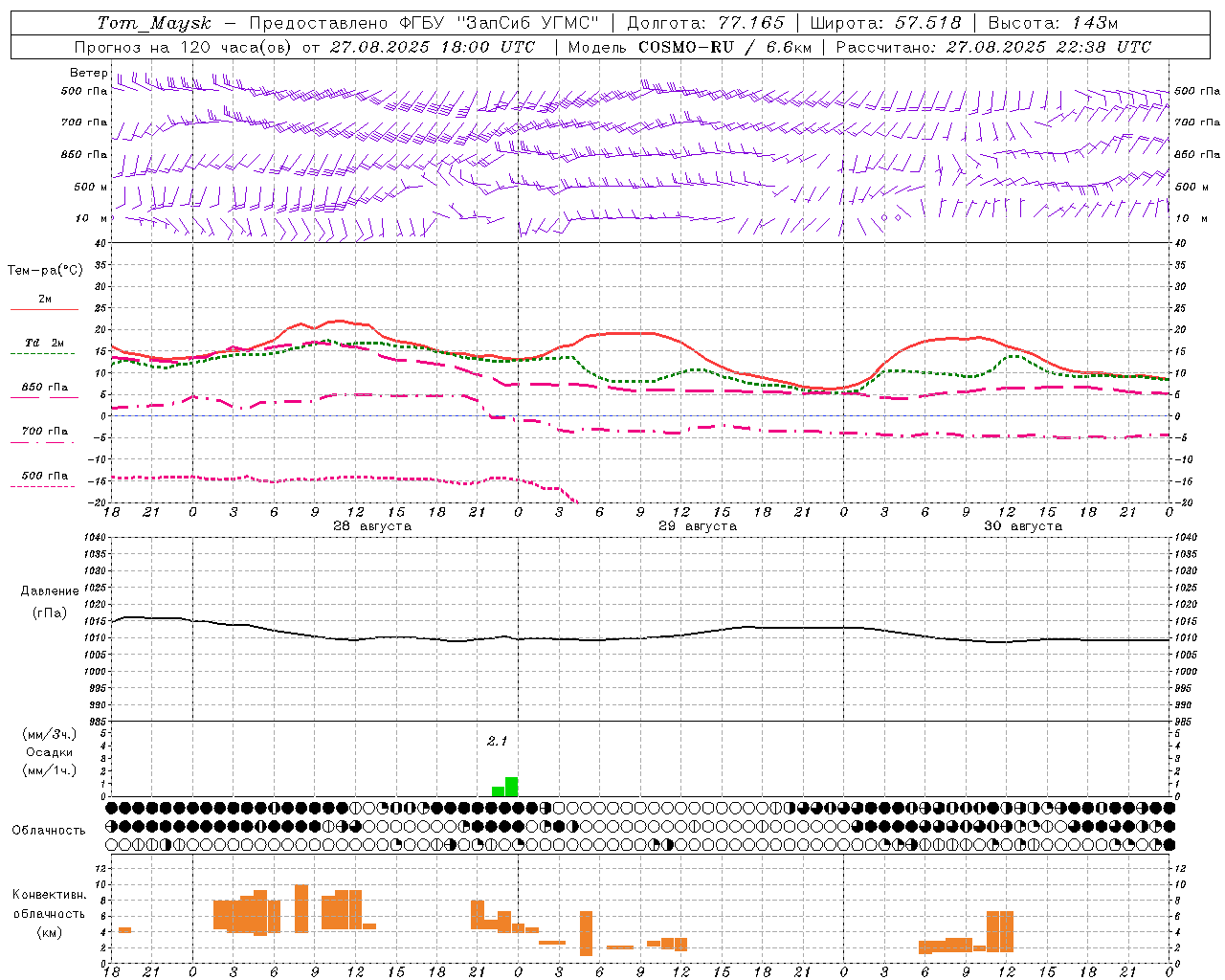Click the station name Tom_Maysk in the header
The image size is (1225, 980).
[x=153, y=23]
